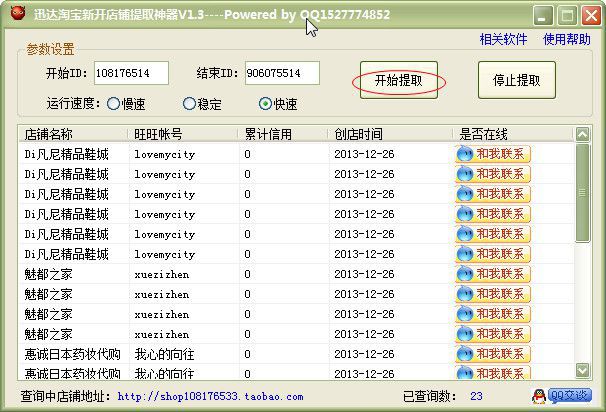Screen dimensions: 606x412
Task: Sort by the 旺旺帐号 column header
Action: (183, 134)
